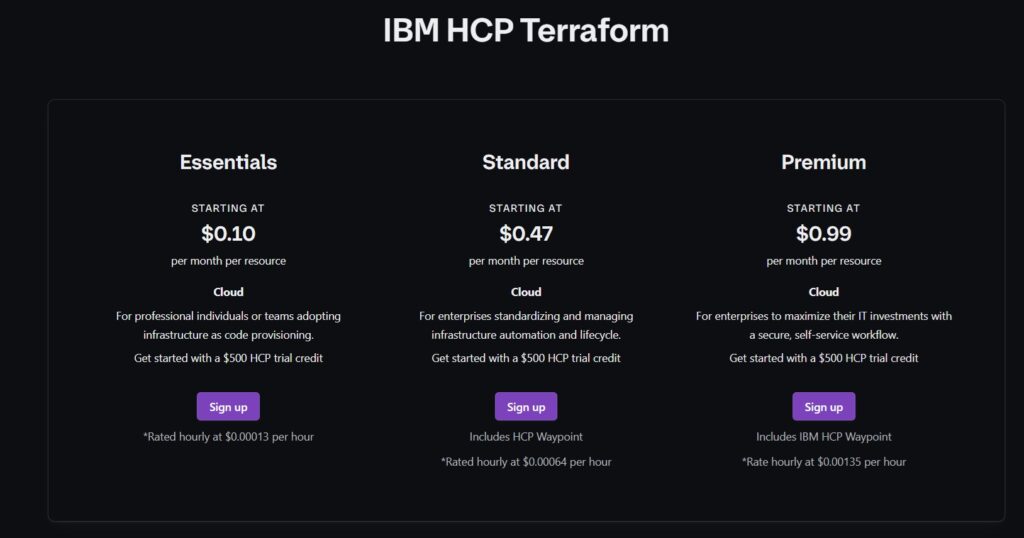Click 'infrastructure as code provisioning.' line
1024x538 pixels.
point(228,335)
